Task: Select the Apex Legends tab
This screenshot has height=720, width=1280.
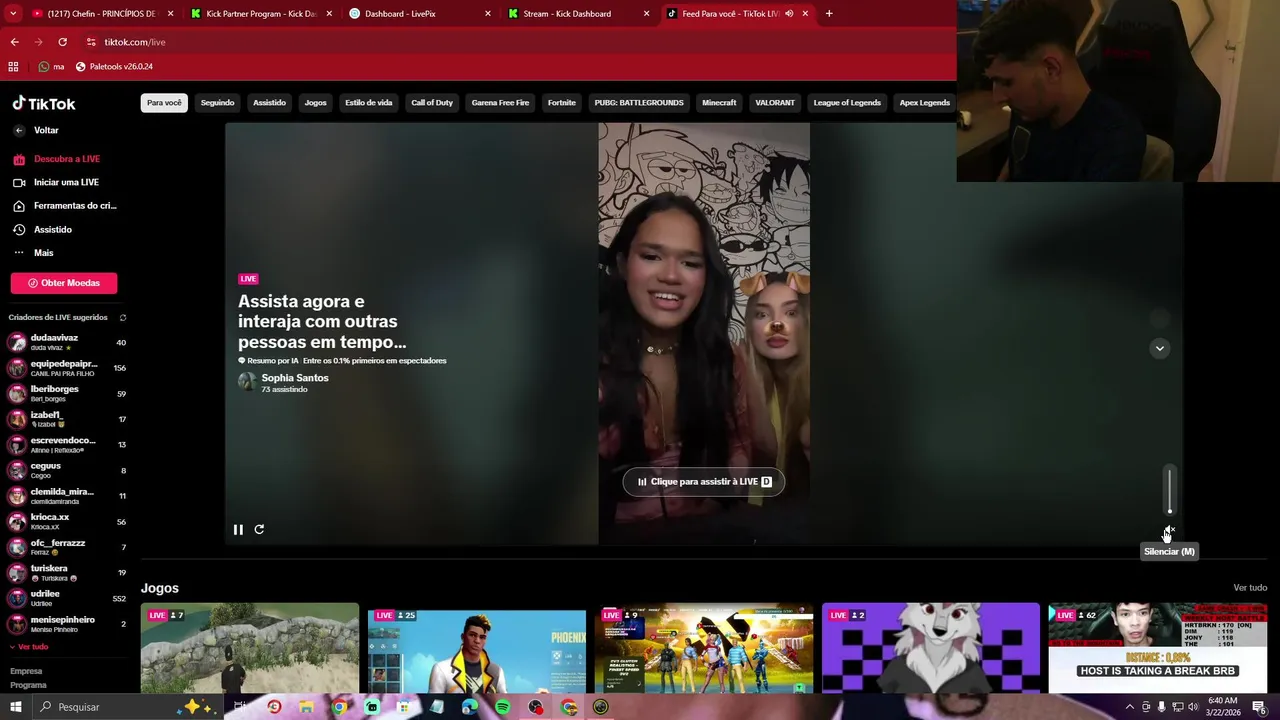Action: pos(924,103)
